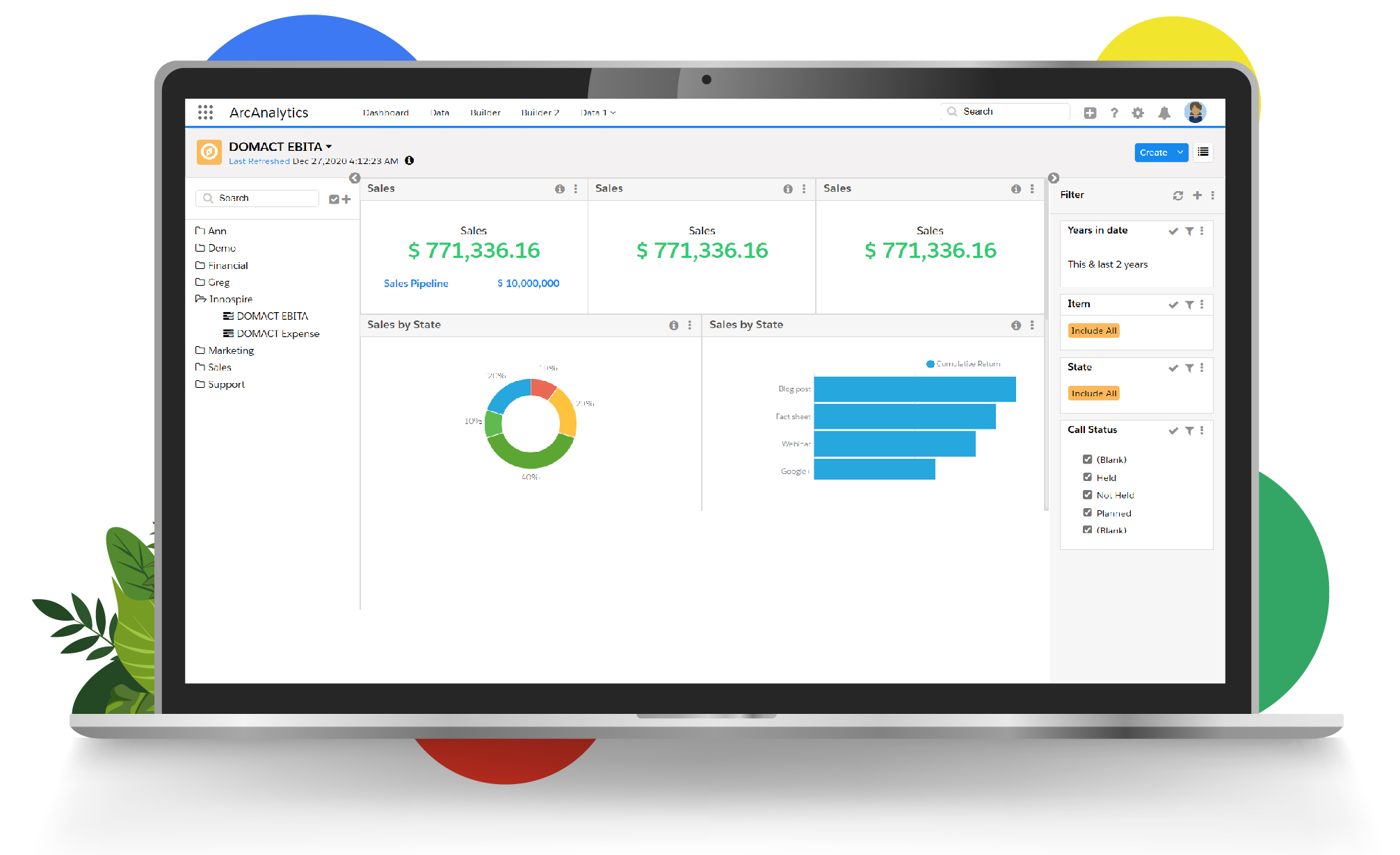The width and height of the screenshot is (1400, 855).
Task: Click the notifications bell icon
Action: pos(1164,113)
